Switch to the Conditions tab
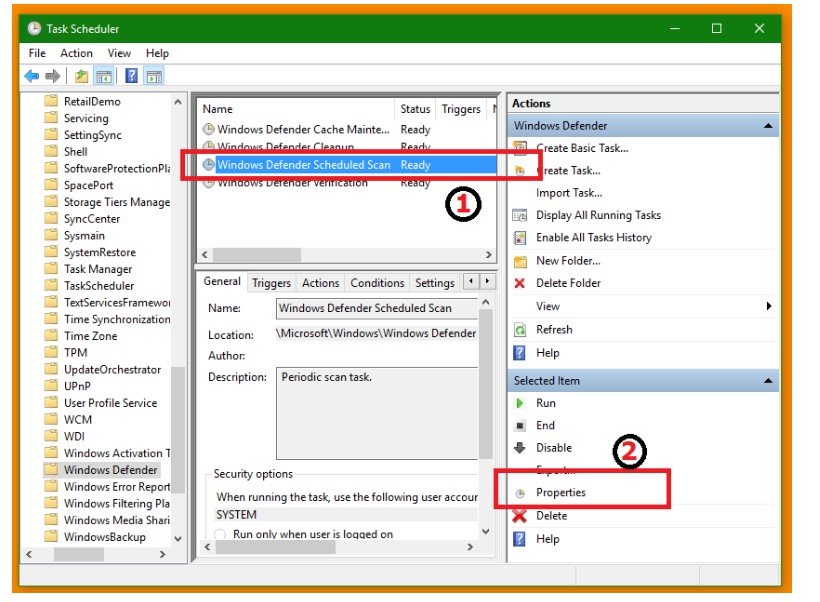This screenshot has height=602, width=820. (377, 283)
